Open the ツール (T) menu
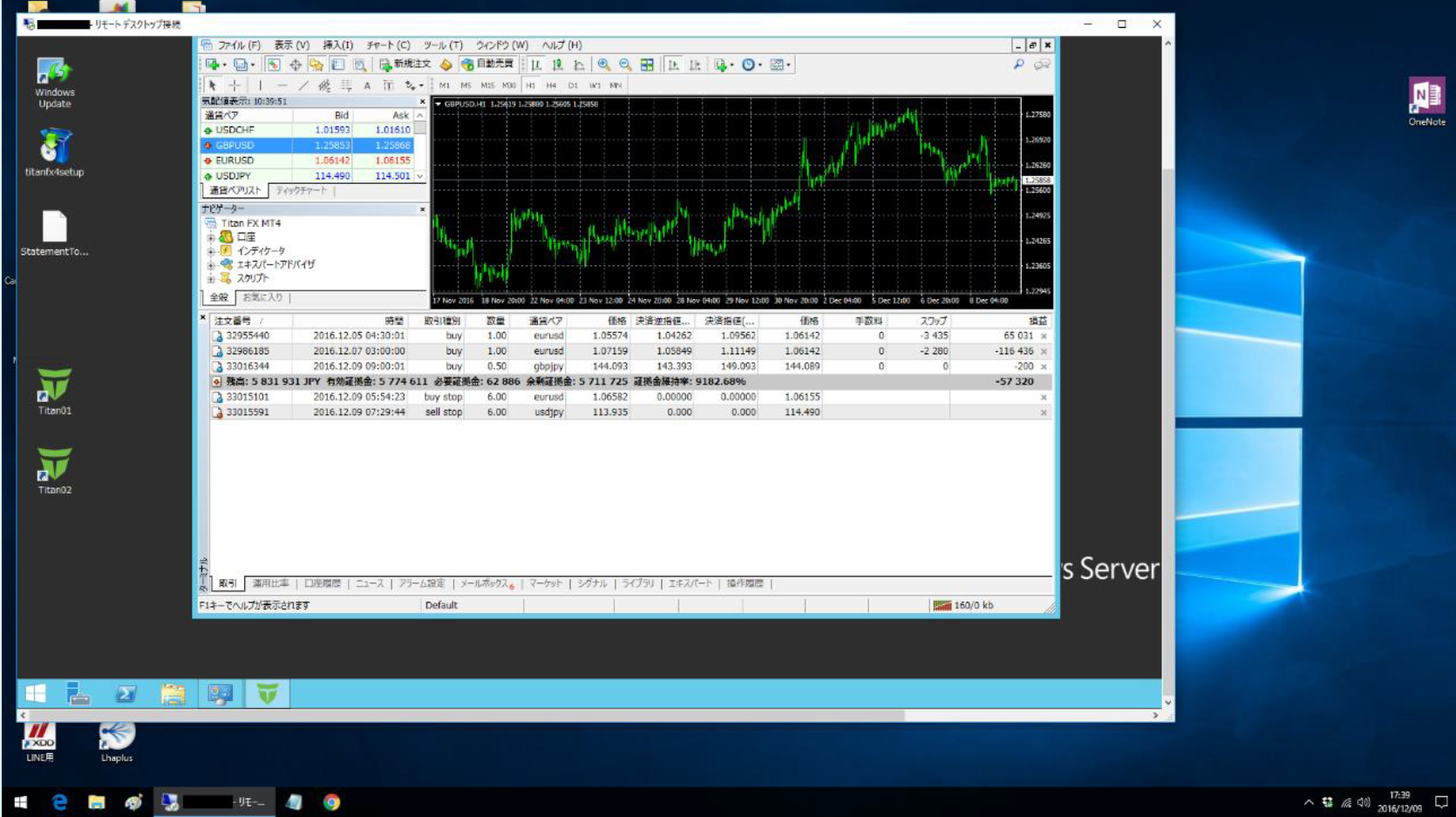The width and height of the screenshot is (1456, 817). point(443,45)
